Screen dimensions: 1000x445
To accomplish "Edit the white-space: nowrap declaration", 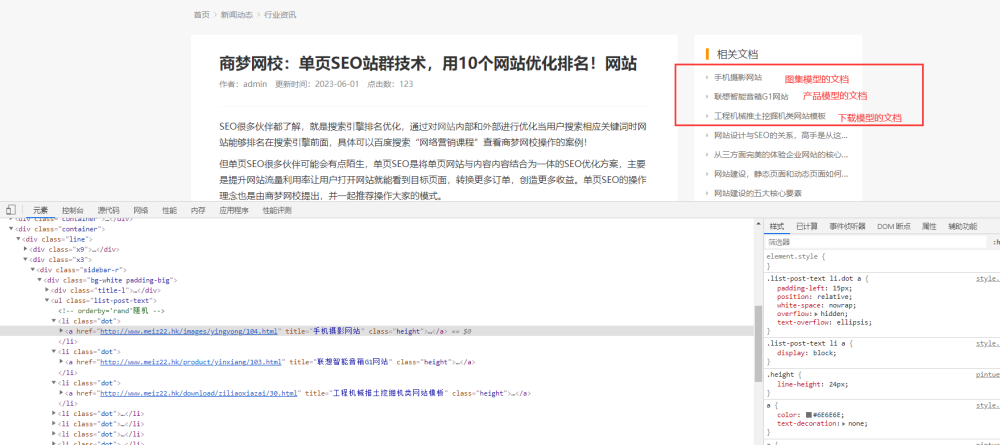I will click(x=814, y=305).
